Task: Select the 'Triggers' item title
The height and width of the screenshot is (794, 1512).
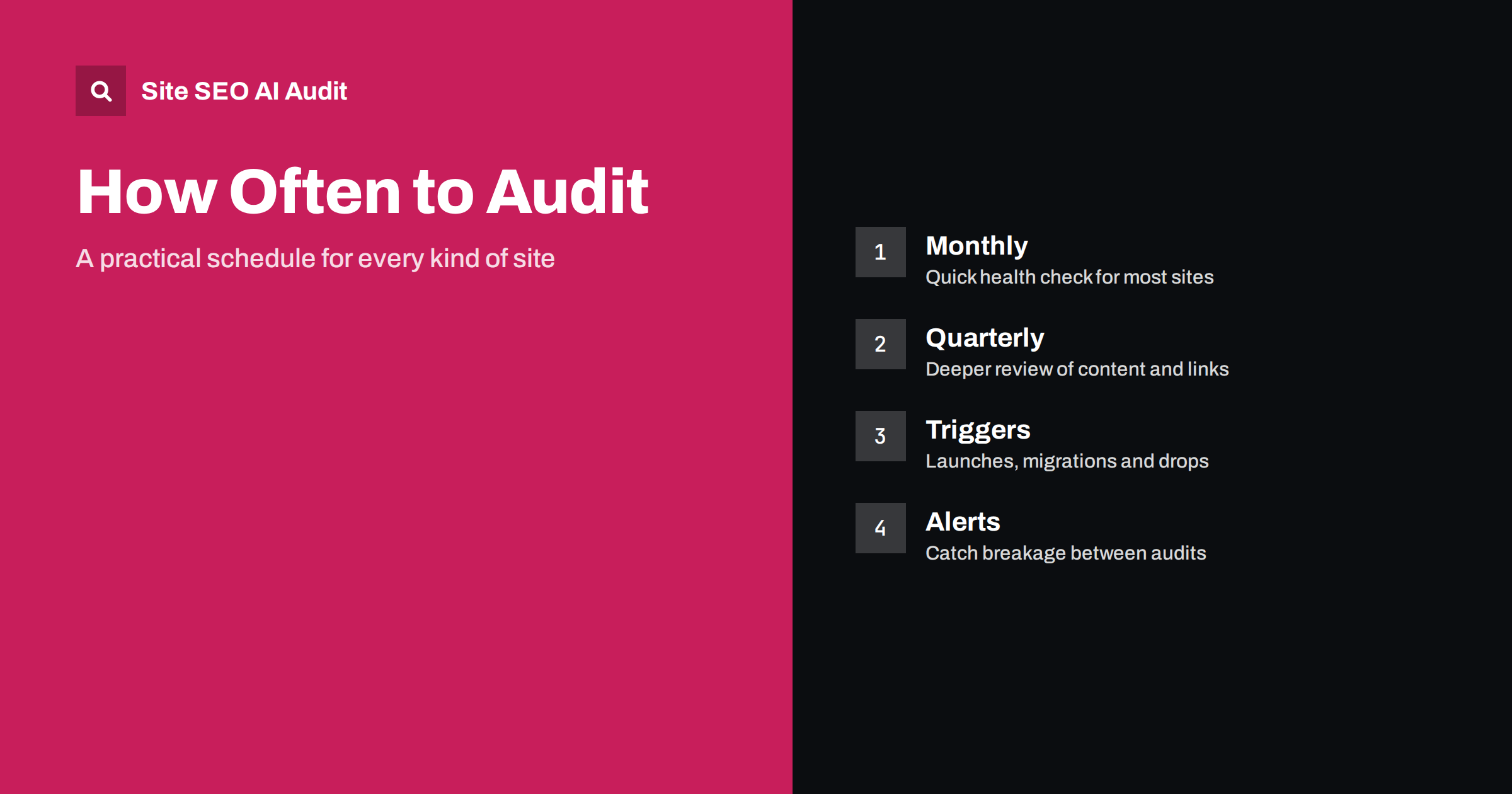Action: [x=978, y=430]
